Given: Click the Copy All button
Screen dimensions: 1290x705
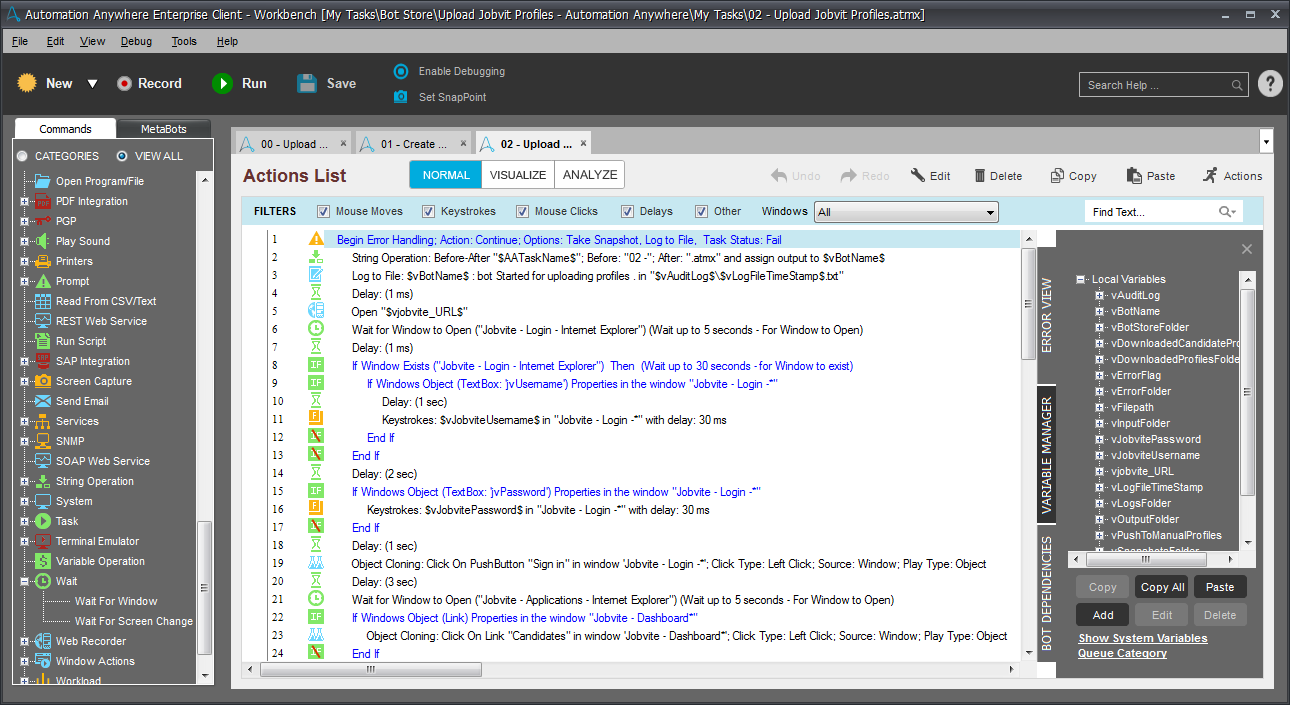Looking at the screenshot, I should (1162, 587).
